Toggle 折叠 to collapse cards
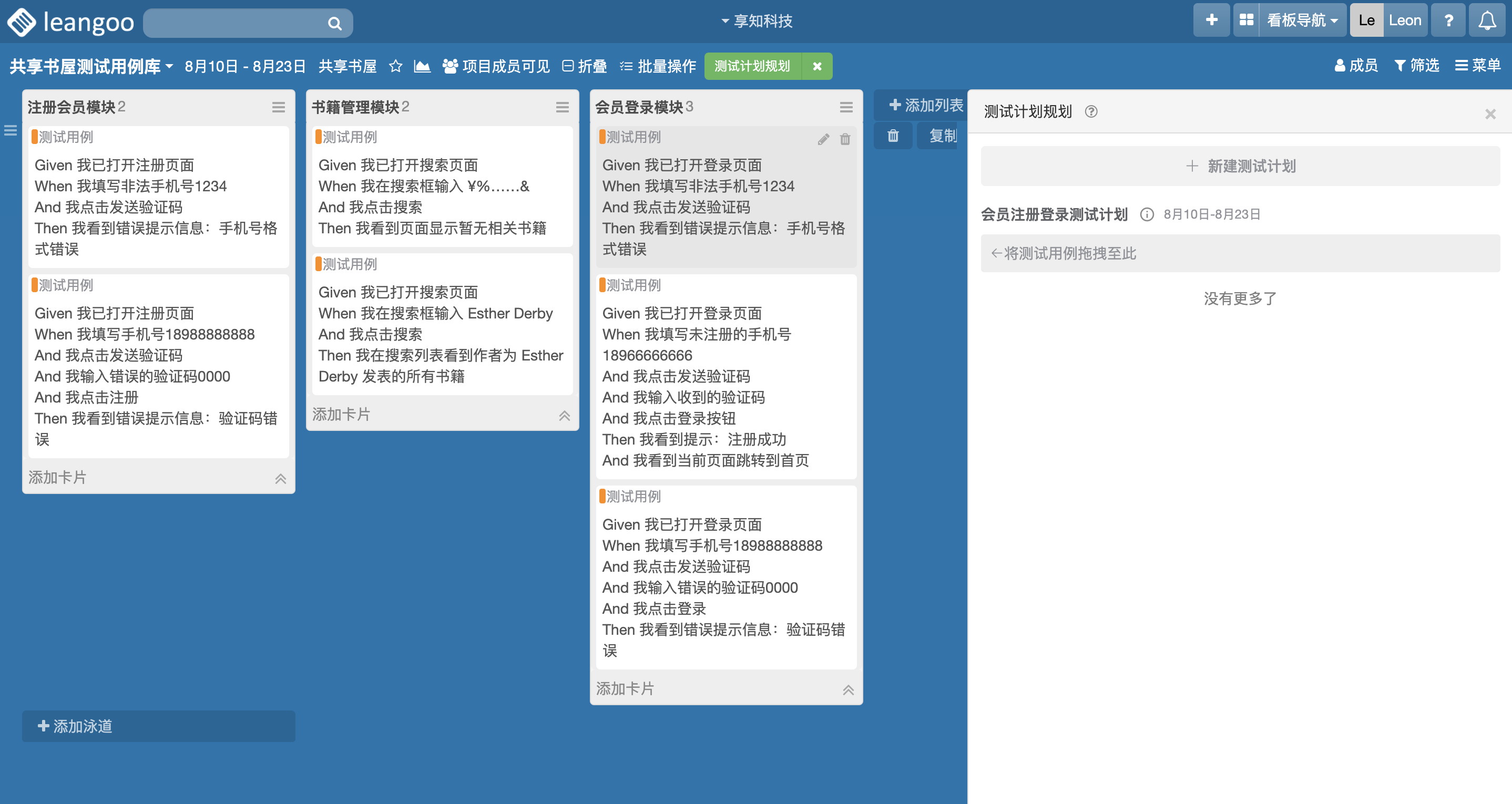Screen dimensions: 1512x804 pyautogui.click(x=584, y=66)
